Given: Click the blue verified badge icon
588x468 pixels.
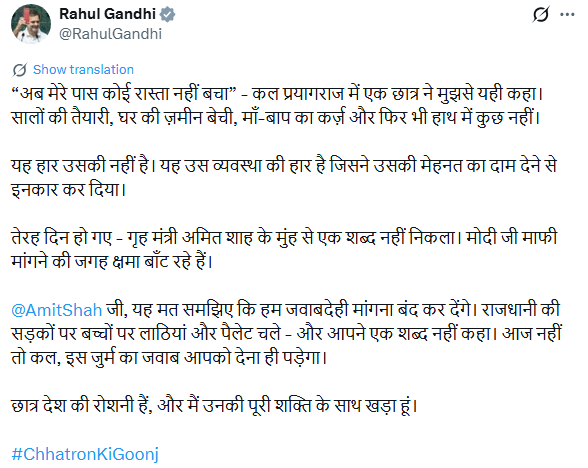Looking at the screenshot, I should pyautogui.click(x=167, y=14).
